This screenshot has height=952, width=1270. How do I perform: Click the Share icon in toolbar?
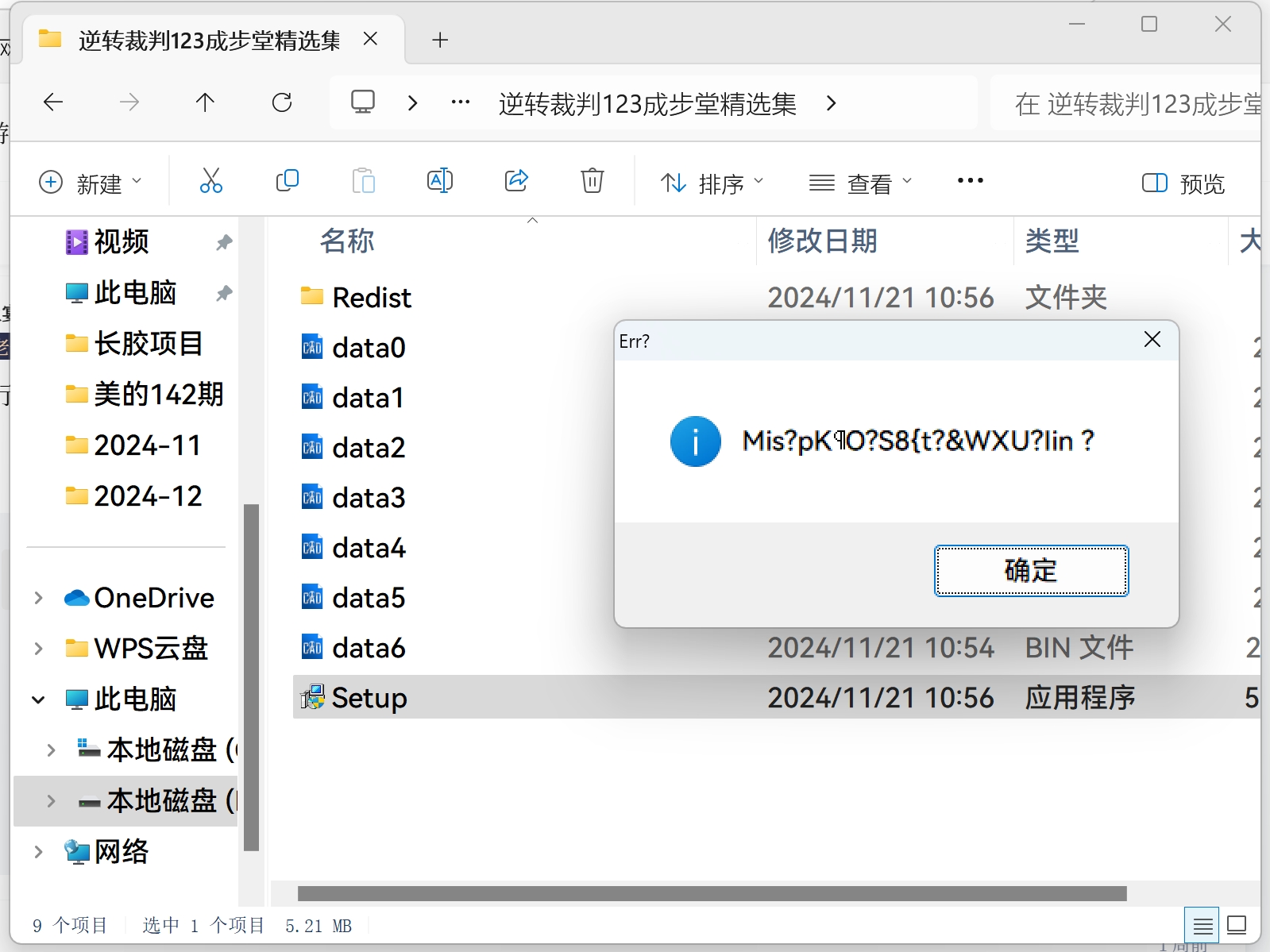pos(516,182)
